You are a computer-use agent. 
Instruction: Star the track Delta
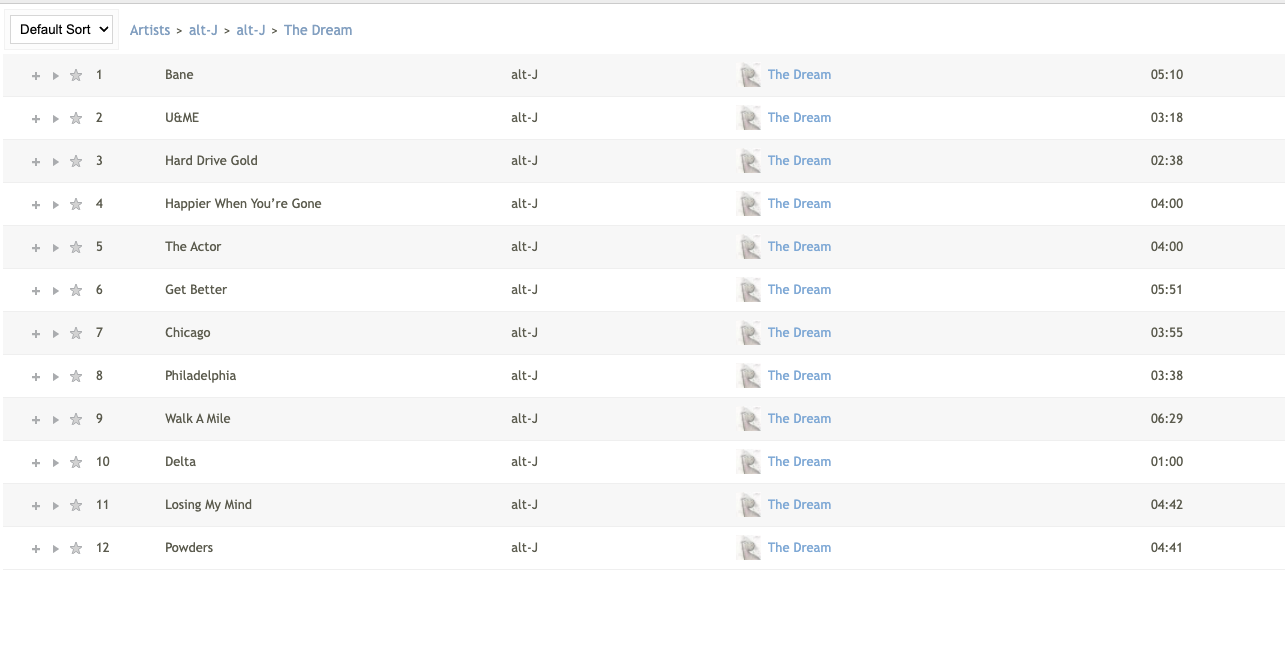point(76,462)
